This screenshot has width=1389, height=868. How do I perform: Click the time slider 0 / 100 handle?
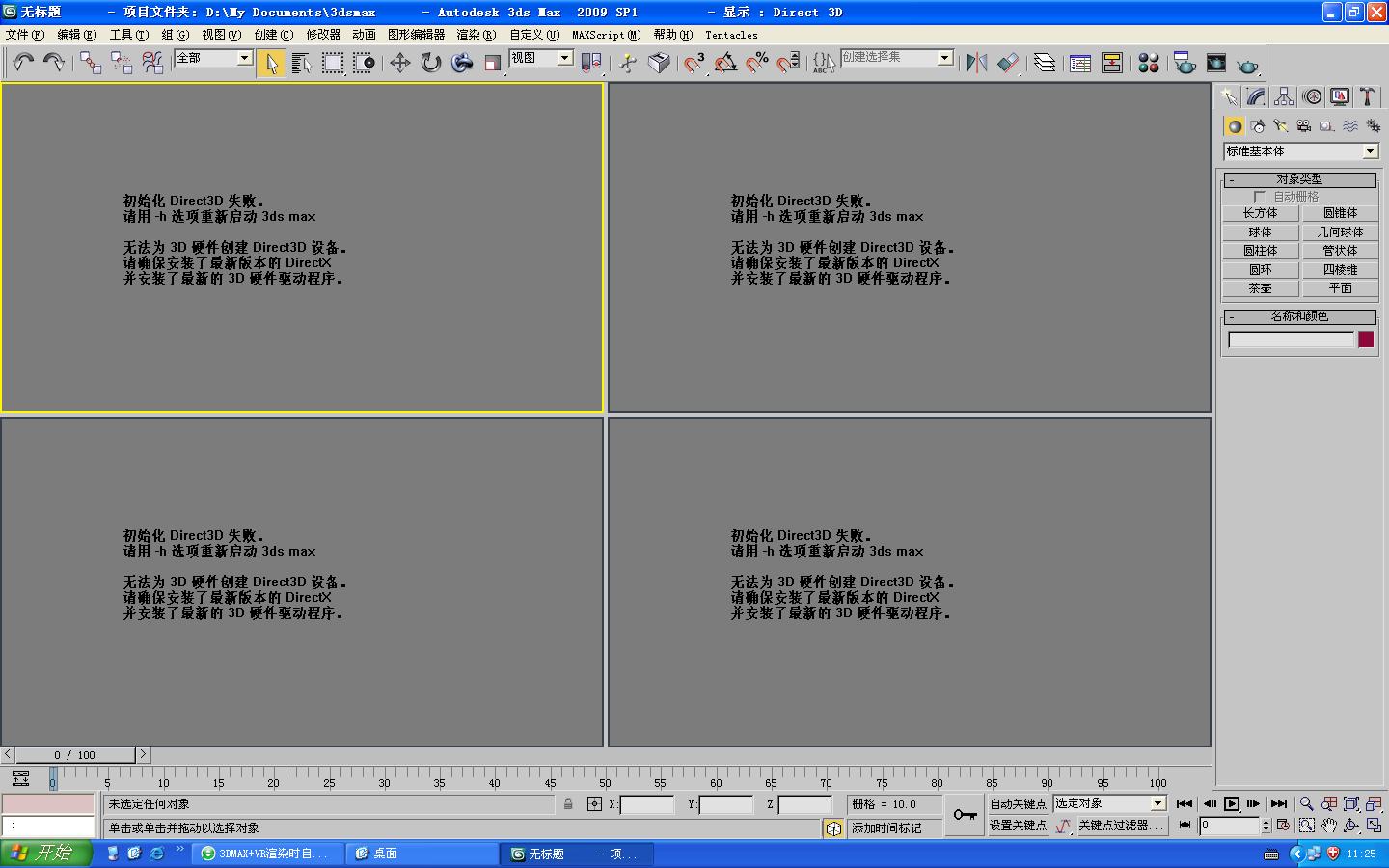[75, 755]
